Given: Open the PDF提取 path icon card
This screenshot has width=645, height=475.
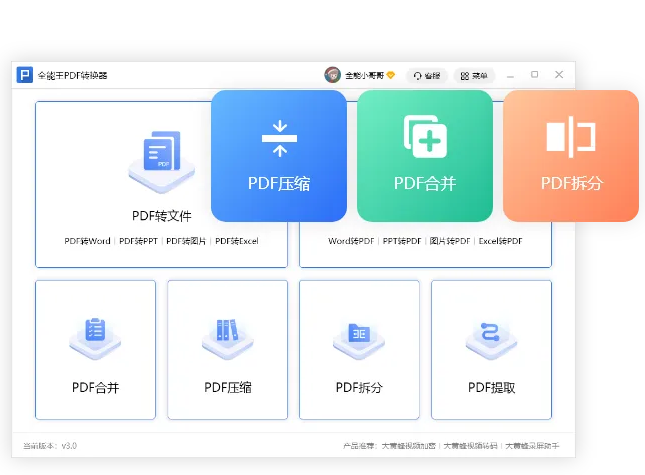Looking at the screenshot, I should pyautogui.click(x=492, y=350).
